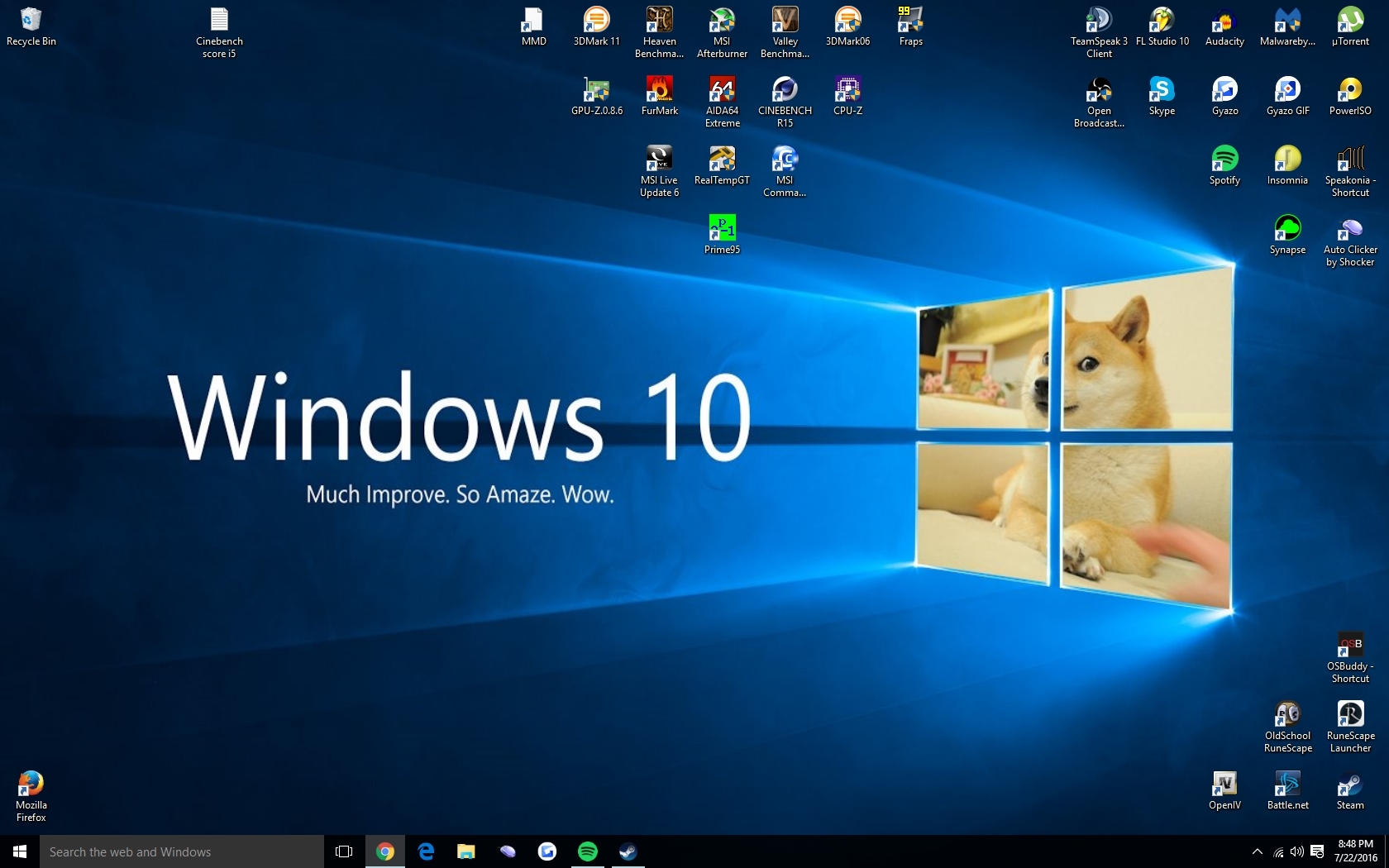
Task: Open the Wi-Fi network tray icon
Action: click(x=1278, y=851)
